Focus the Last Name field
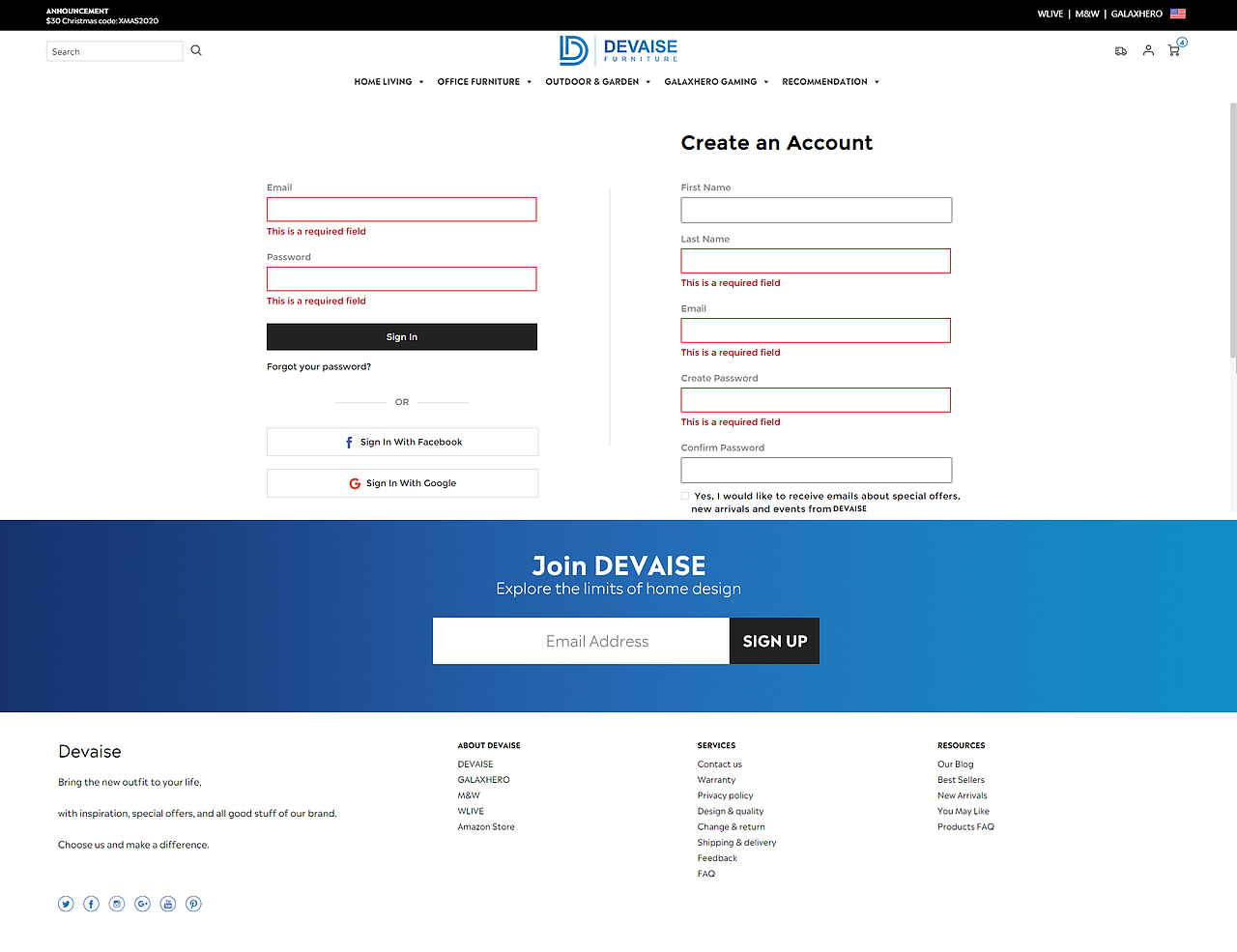The width and height of the screenshot is (1237, 952). click(x=816, y=261)
